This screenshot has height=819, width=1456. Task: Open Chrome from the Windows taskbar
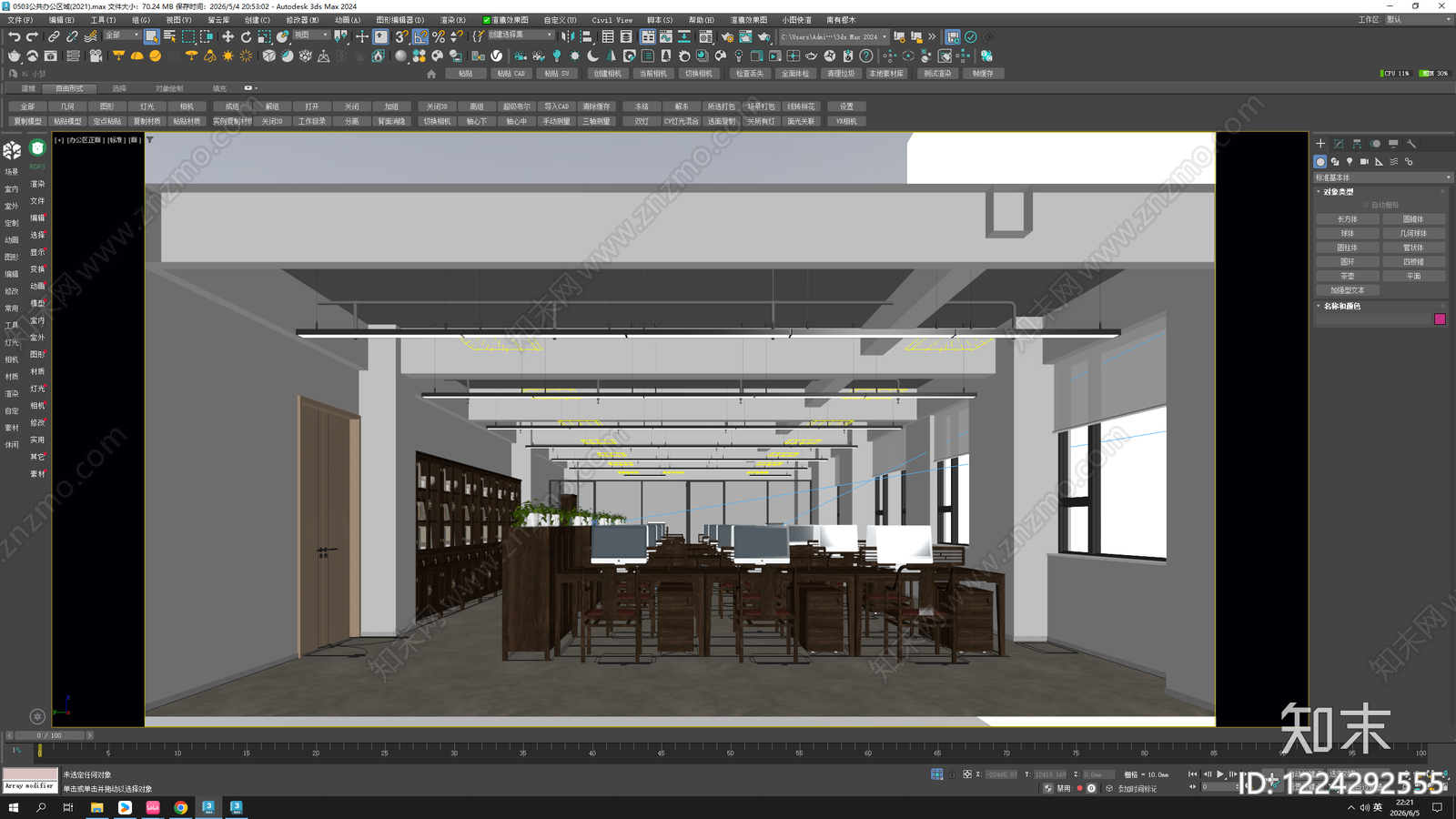click(181, 807)
